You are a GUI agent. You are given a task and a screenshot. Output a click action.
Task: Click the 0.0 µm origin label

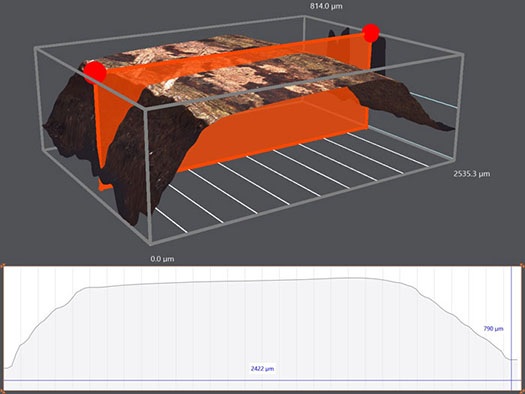pos(162,259)
